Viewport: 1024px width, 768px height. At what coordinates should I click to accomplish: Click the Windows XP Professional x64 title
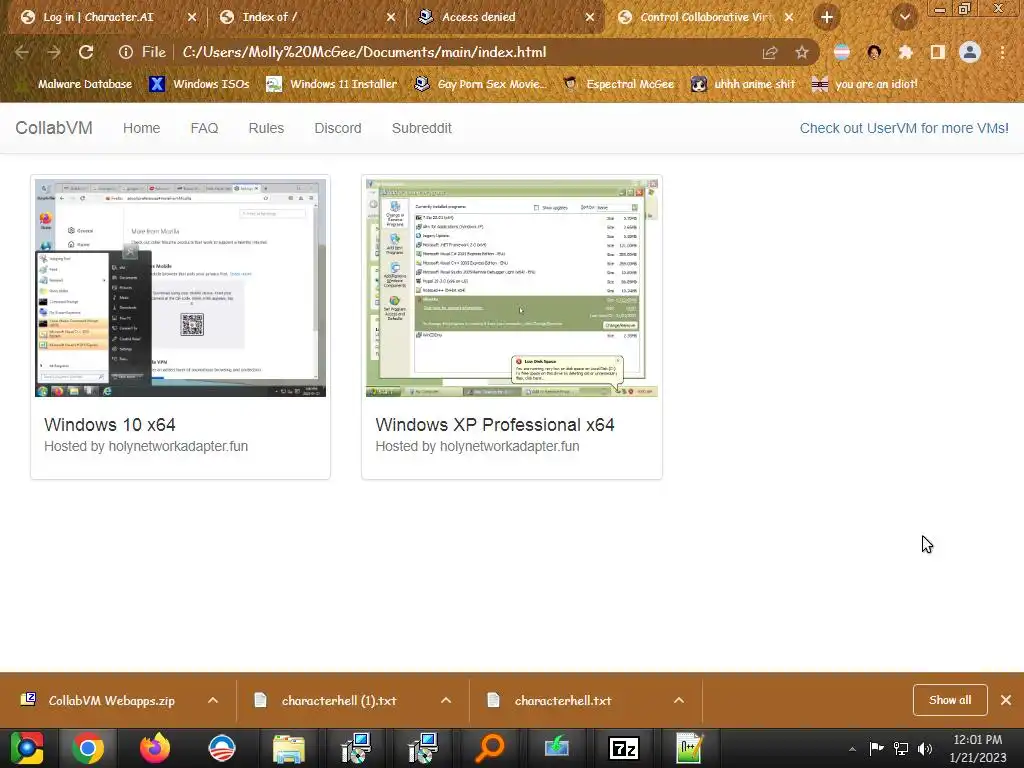495,424
